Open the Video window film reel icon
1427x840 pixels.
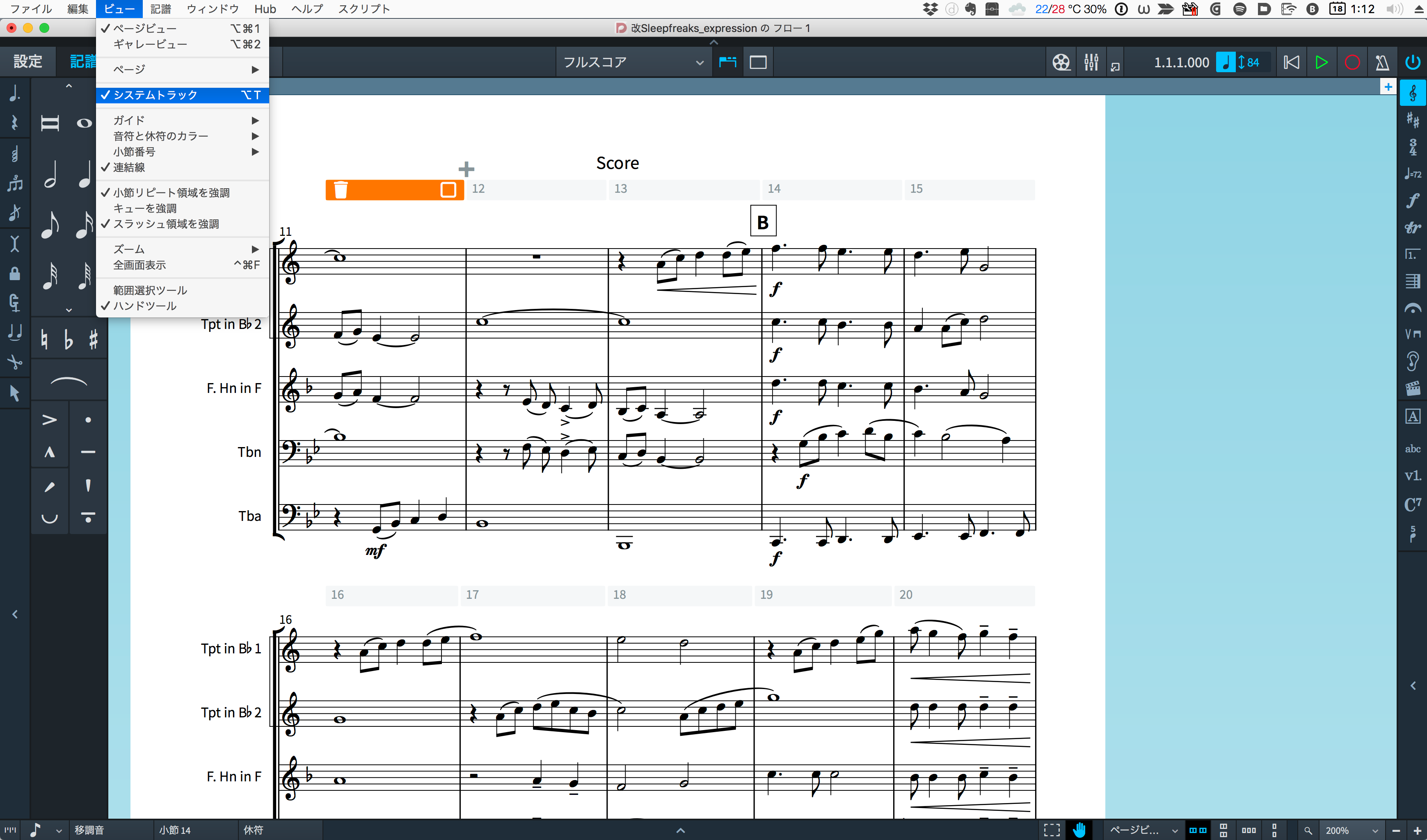click(1061, 62)
